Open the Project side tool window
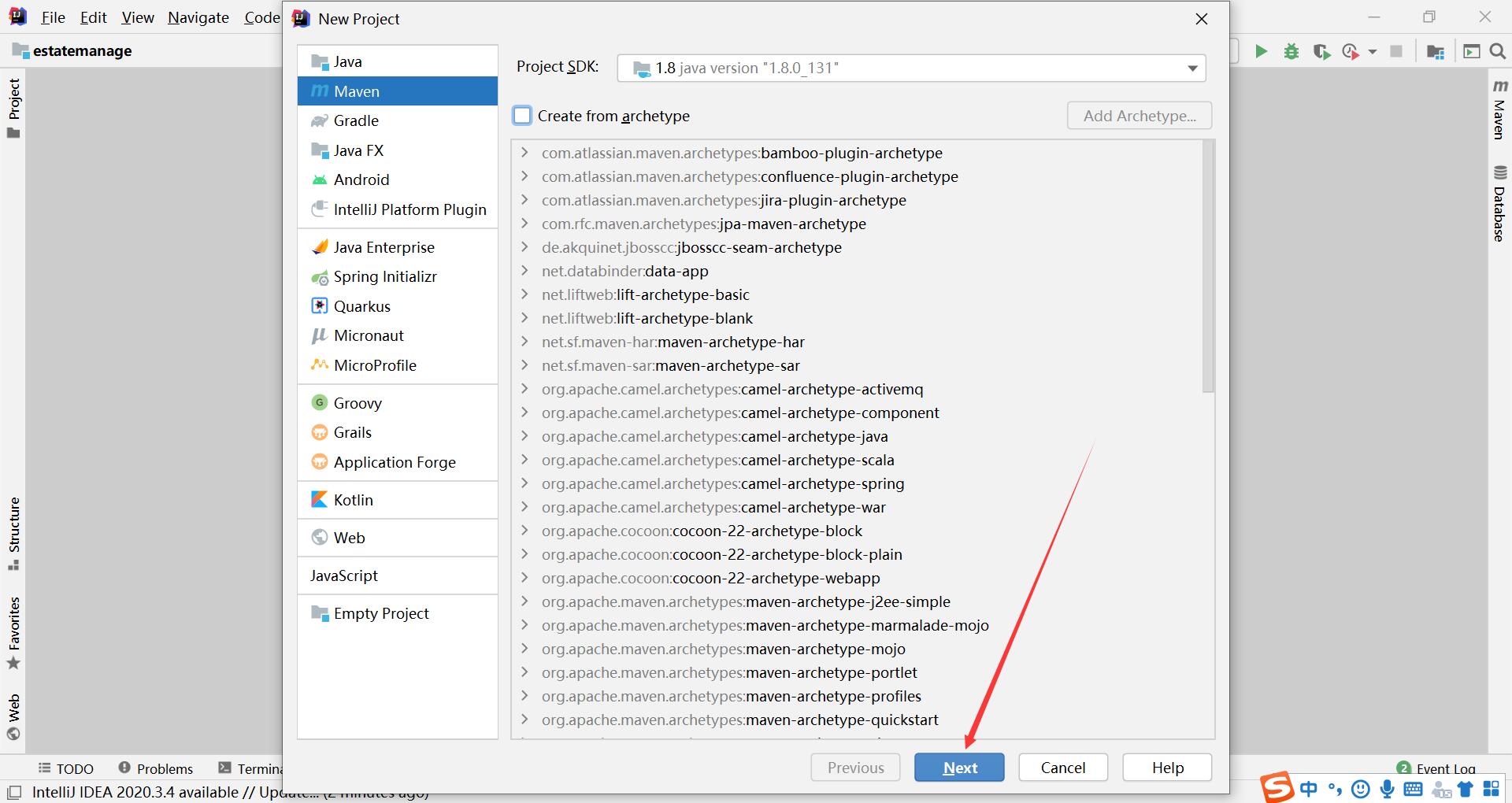The height and width of the screenshot is (803, 1512). click(13, 108)
